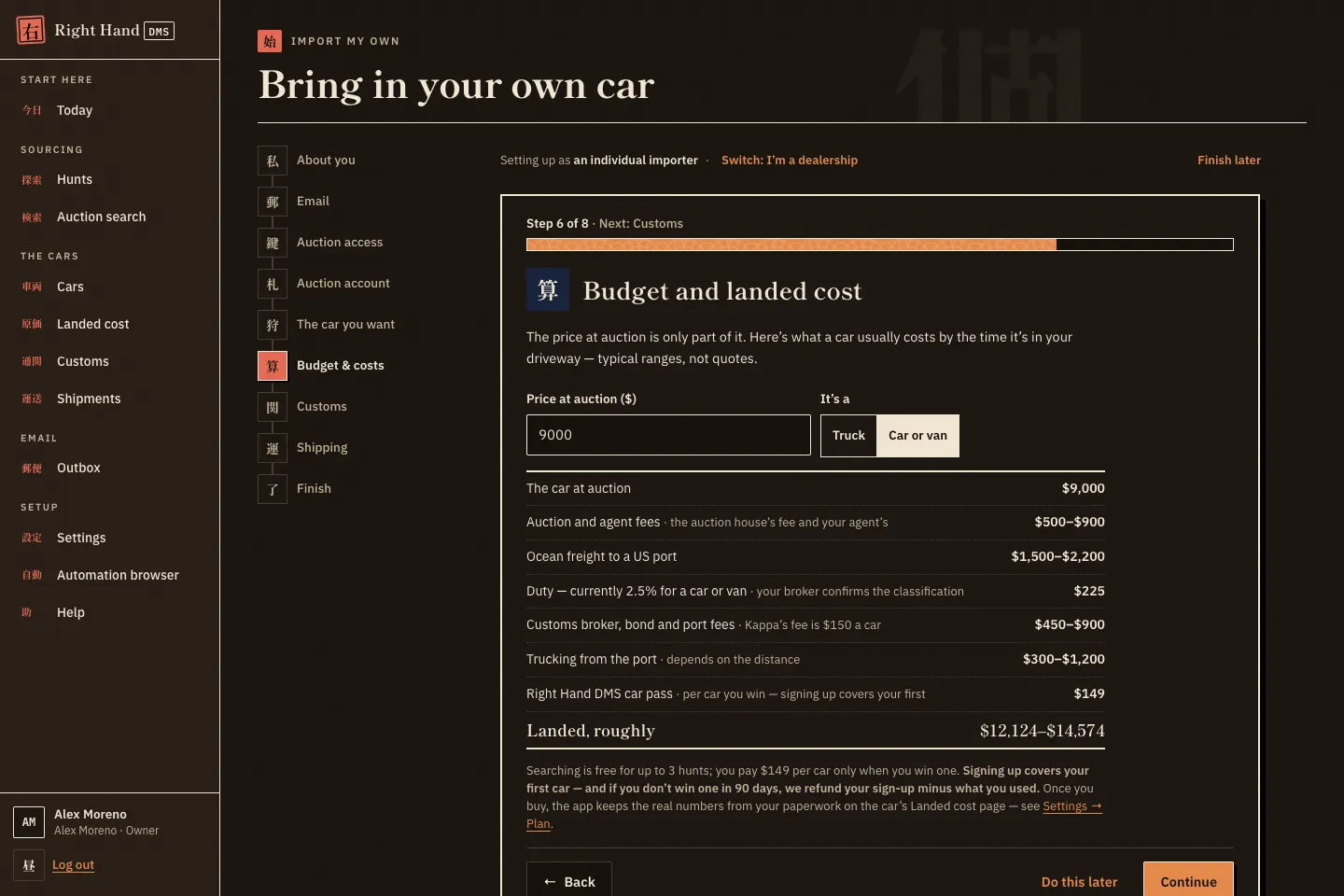Click the Price at auction input field

click(x=668, y=435)
